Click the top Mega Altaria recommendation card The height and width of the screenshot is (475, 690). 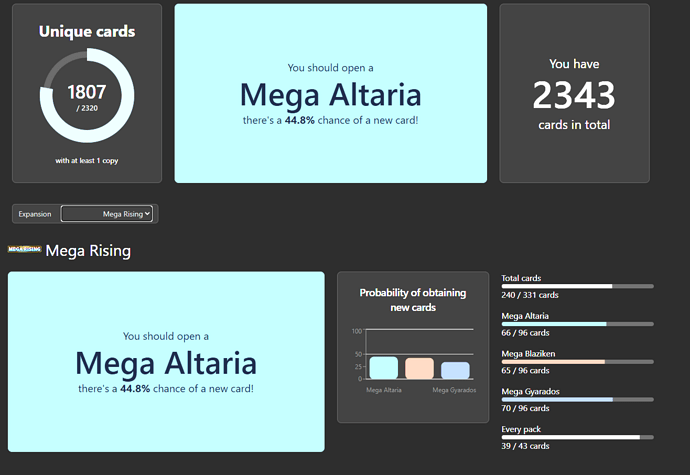330,93
